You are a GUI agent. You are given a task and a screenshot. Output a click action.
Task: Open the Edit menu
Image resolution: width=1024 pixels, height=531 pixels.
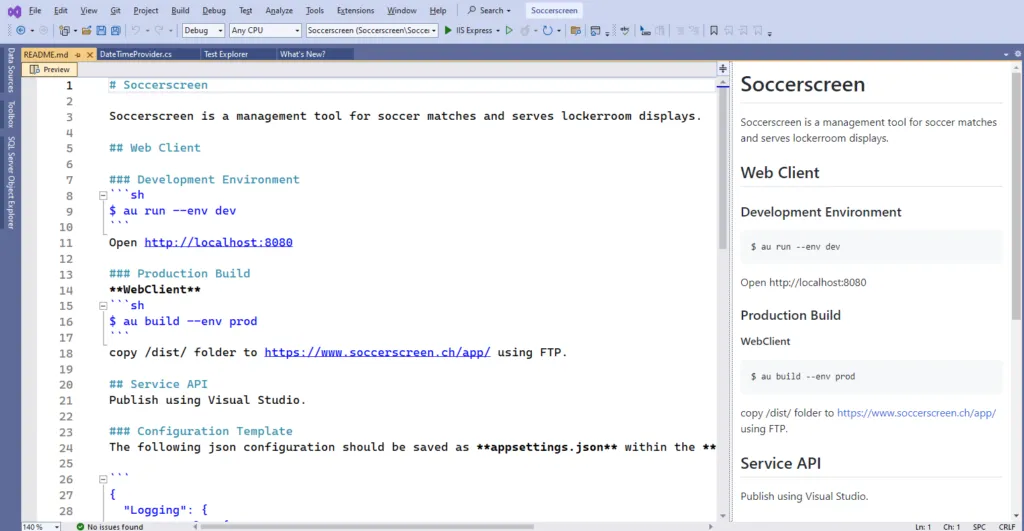click(x=61, y=10)
